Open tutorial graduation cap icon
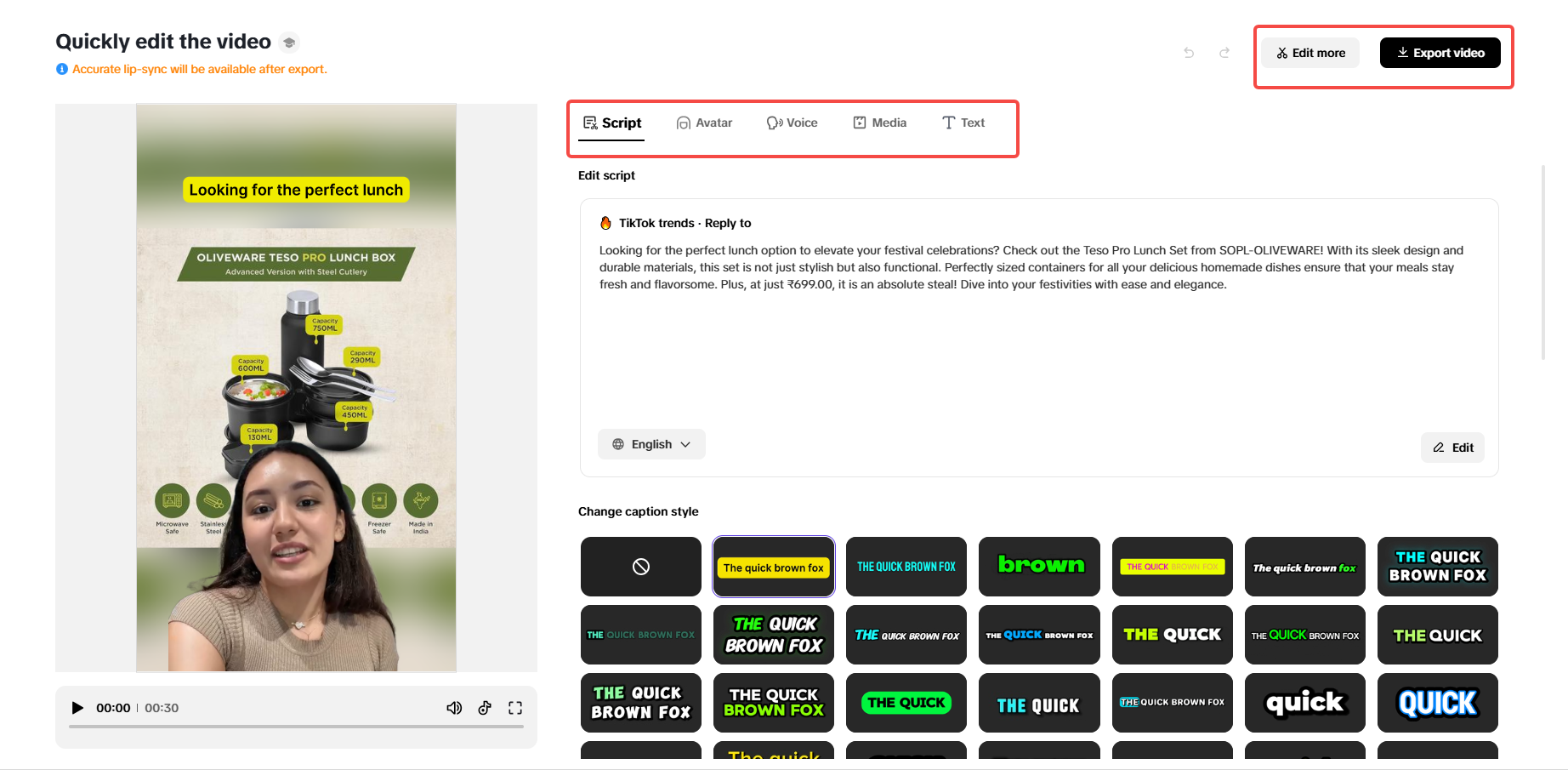 [x=289, y=43]
